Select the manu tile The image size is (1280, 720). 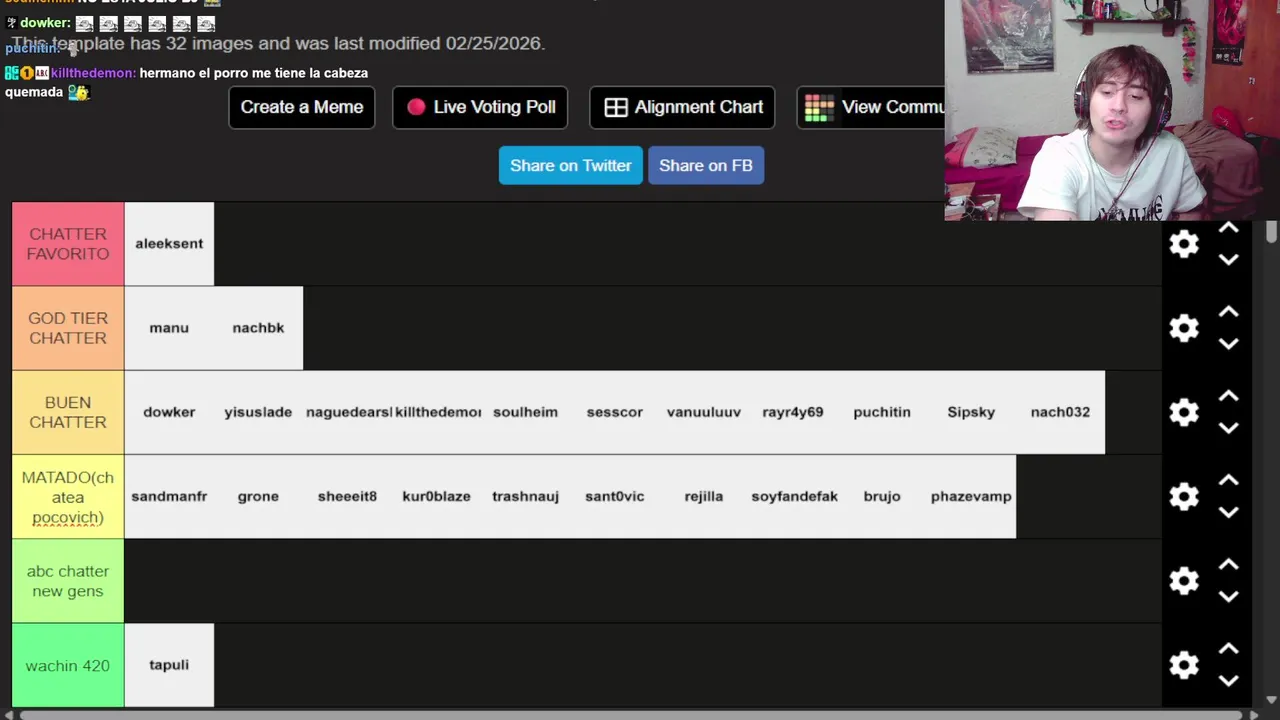click(169, 328)
